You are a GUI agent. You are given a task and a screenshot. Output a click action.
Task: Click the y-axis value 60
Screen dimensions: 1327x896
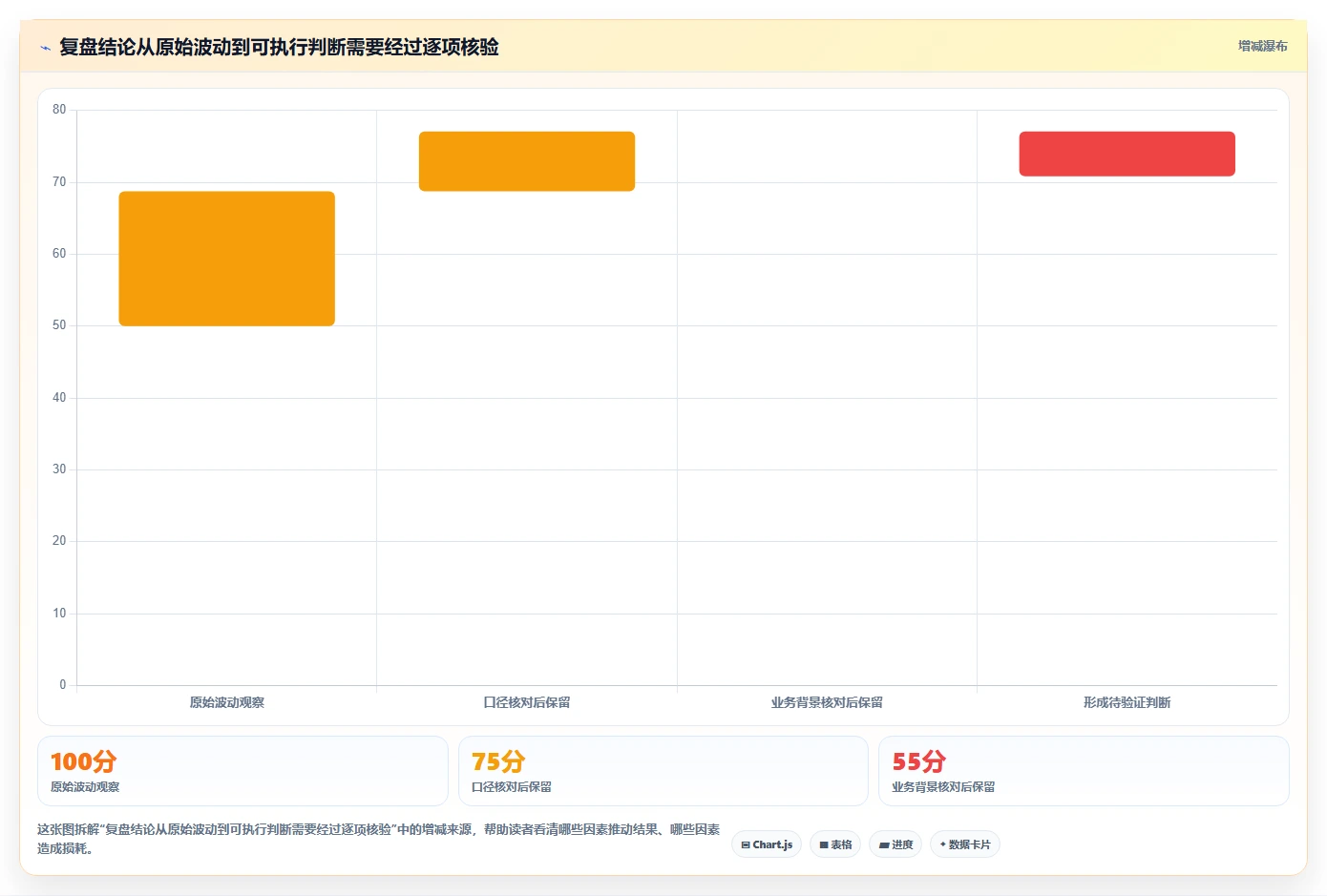pyautogui.click(x=59, y=254)
